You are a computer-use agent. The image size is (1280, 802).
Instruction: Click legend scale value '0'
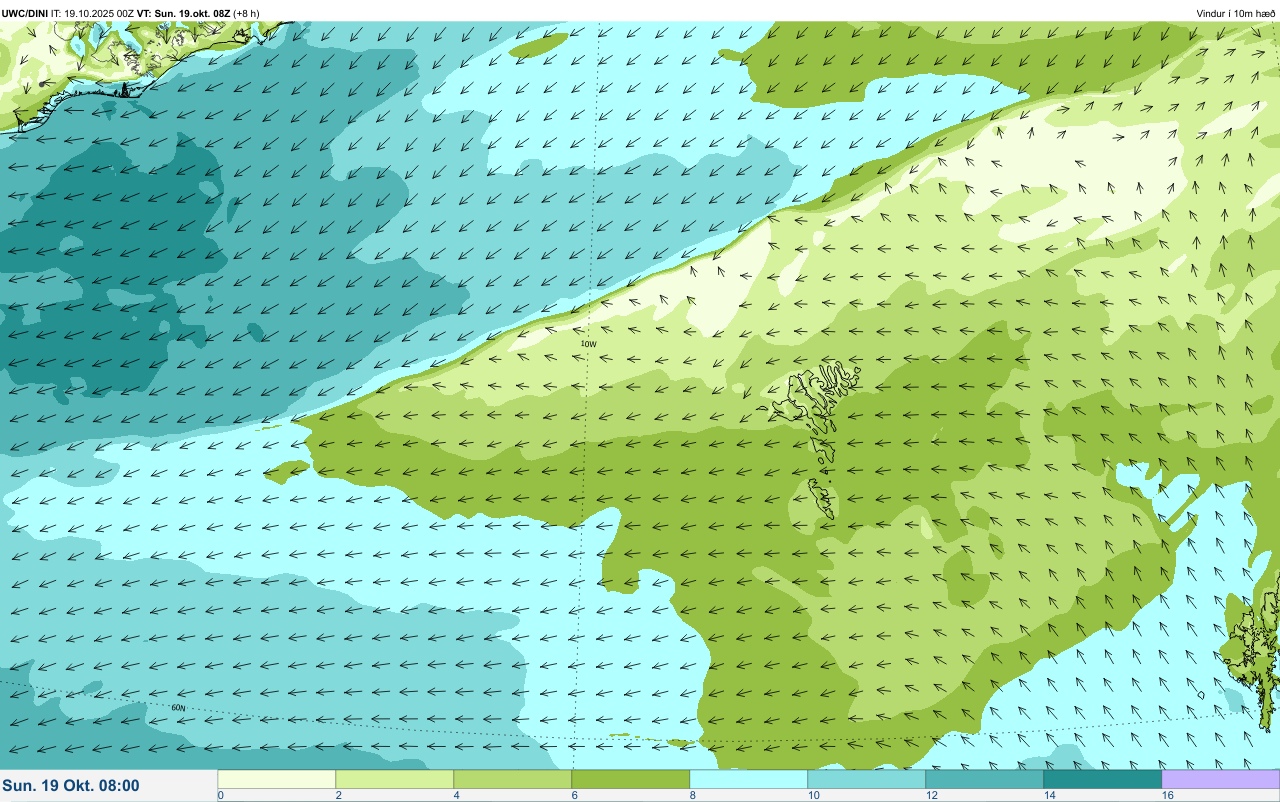(220, 795)
